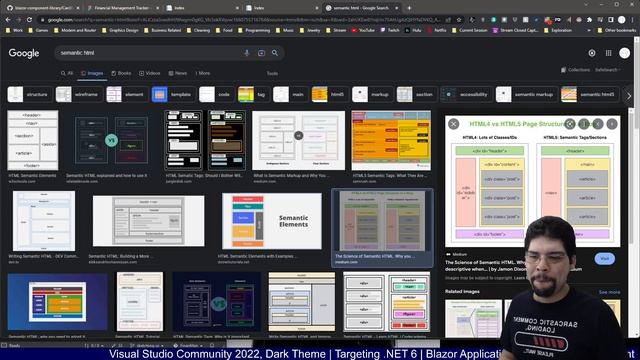The height and width of the screenshot is (360, 640).
Task: Open the Google apps grid
Action: (609, 53)
